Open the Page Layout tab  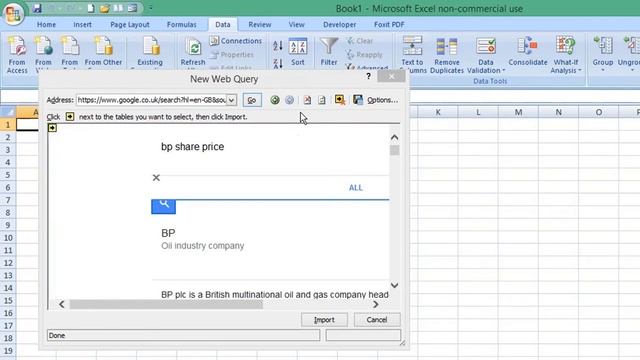[130, 24]
